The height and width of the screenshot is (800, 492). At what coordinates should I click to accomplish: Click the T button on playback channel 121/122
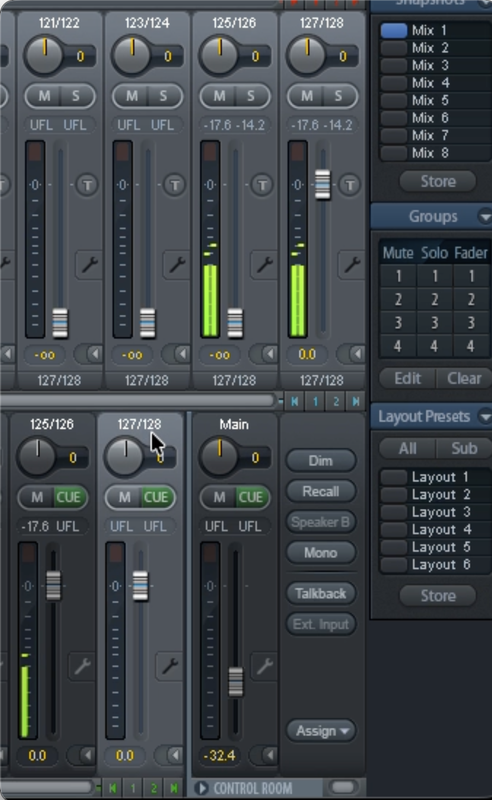coord(88,185)
